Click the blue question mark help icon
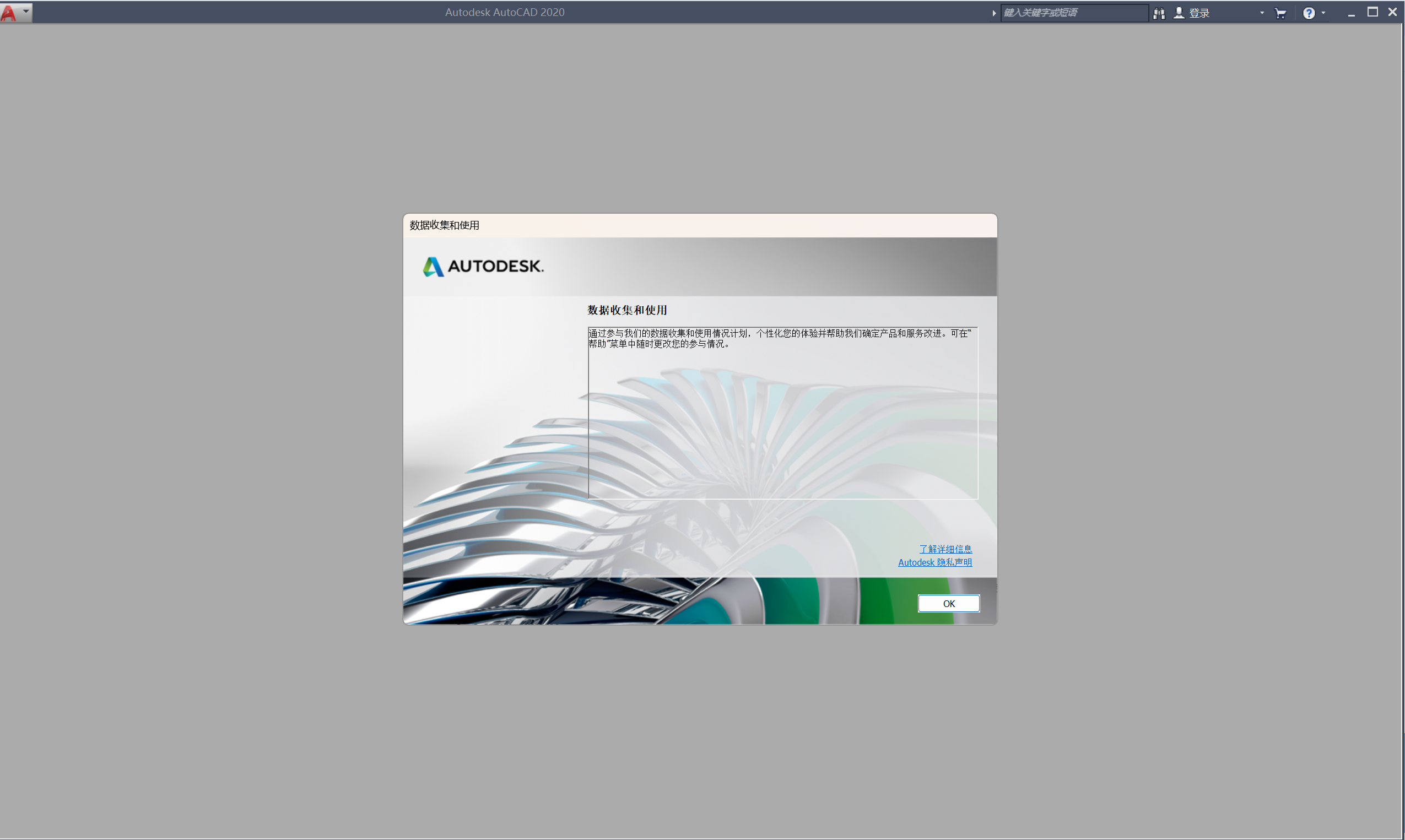 1308,13
